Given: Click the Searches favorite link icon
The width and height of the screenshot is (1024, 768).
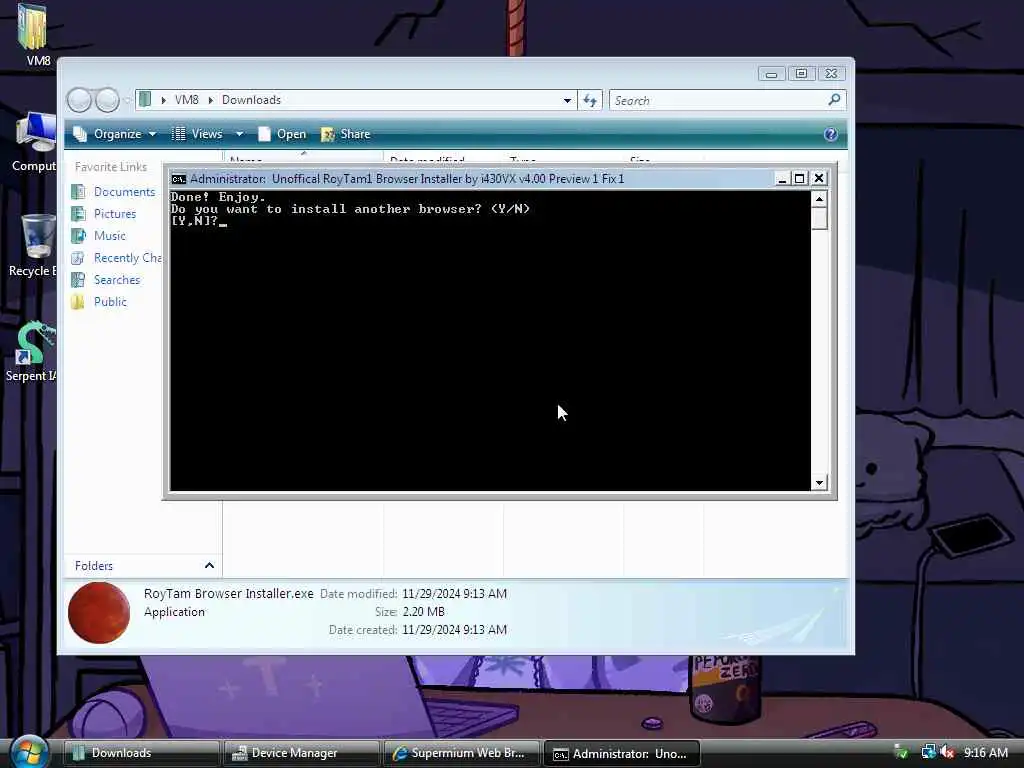Looking at the screenshot, I should (78, 280).
